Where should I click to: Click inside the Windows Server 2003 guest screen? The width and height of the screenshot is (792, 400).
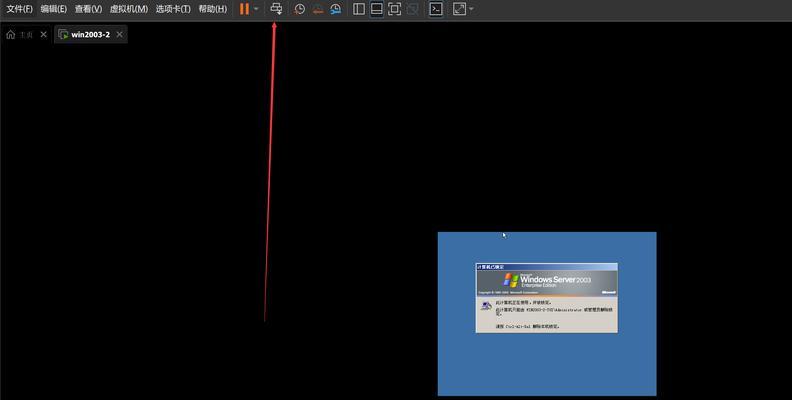[547, 314]
